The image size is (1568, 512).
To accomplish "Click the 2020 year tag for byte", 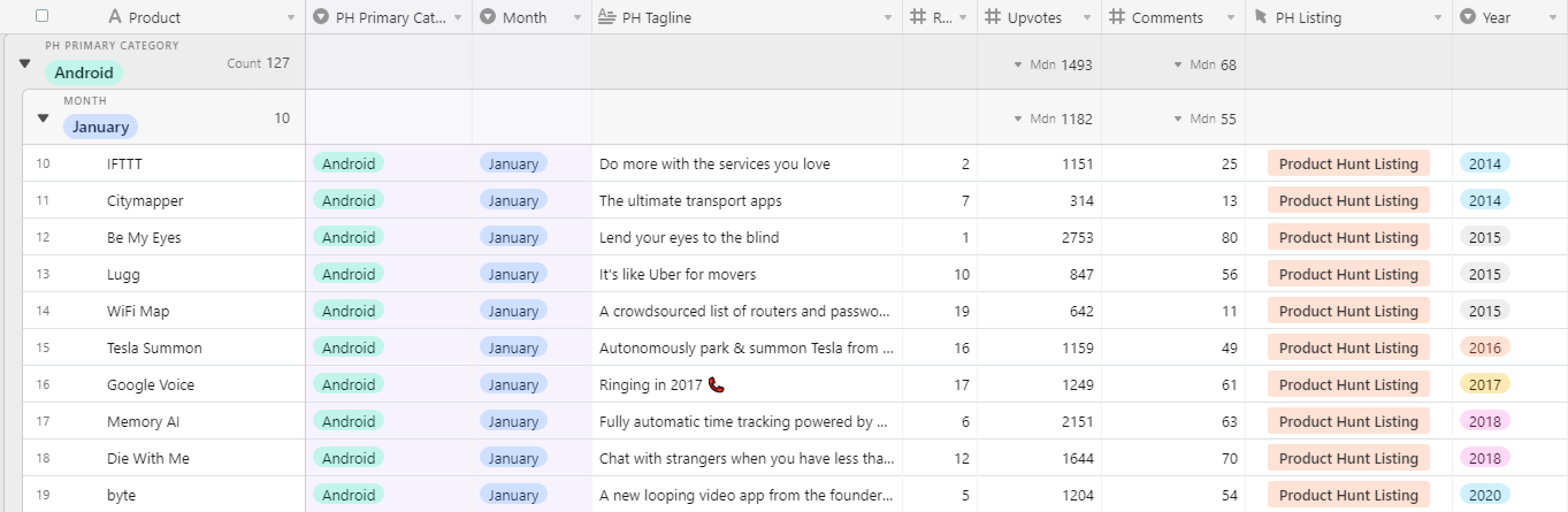I will pyautogui.click(x=1485, y=495).
